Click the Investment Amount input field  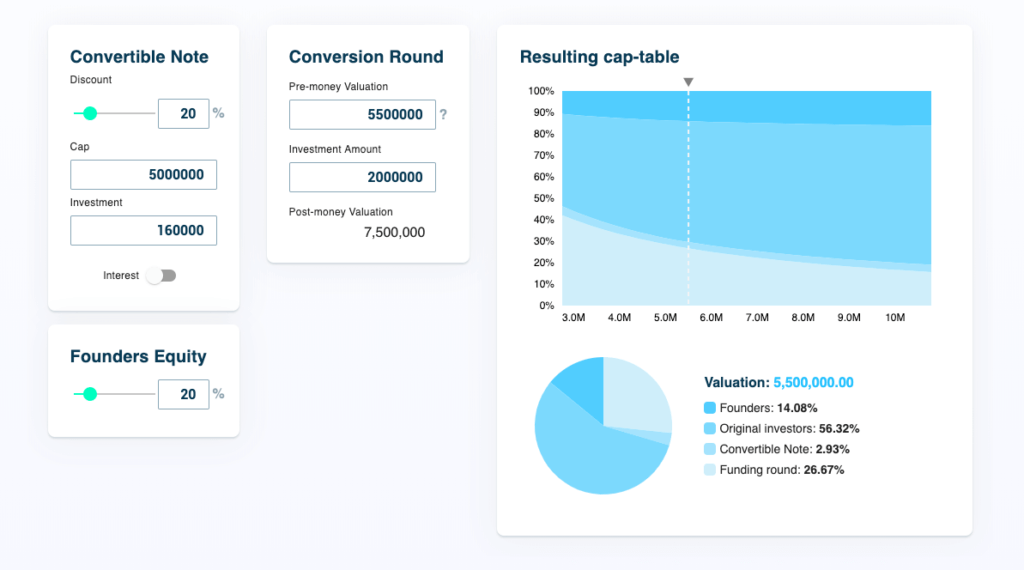[362, 177]
